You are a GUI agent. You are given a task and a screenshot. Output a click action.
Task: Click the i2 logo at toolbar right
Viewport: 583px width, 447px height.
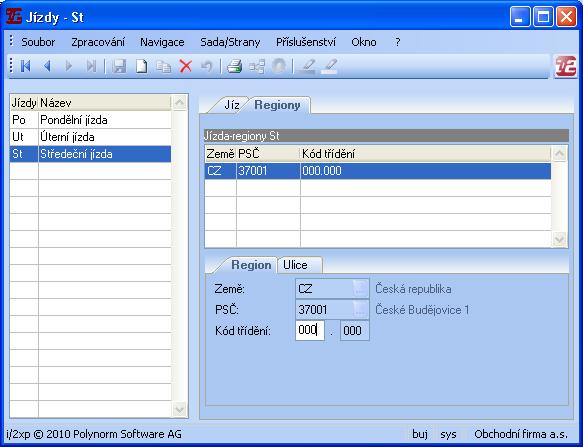tap(566, 67)
